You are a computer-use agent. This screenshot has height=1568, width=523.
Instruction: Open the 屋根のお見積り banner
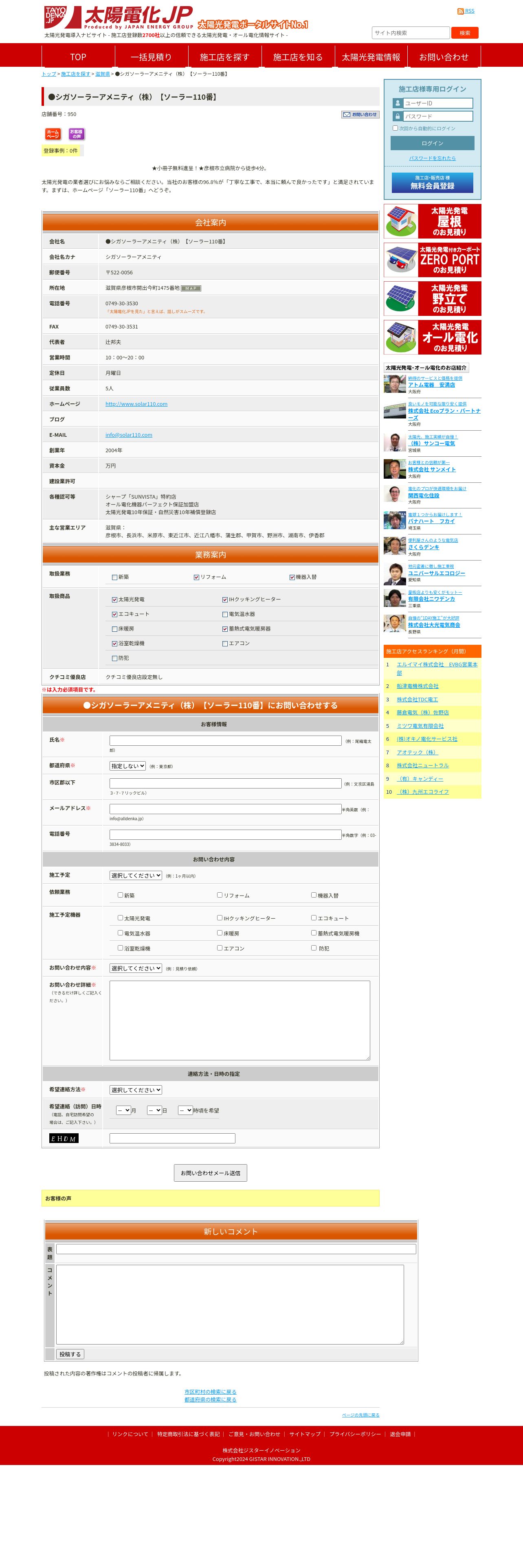click(x=432, y=221)
